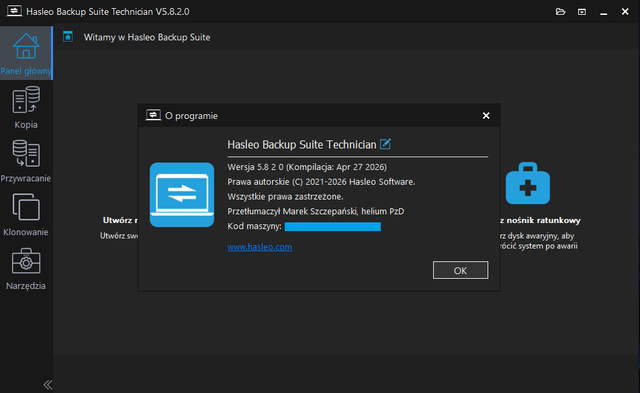The image size is (640, 393).
Task: Open the Przywracanie restore section
Action: (26, 161)
